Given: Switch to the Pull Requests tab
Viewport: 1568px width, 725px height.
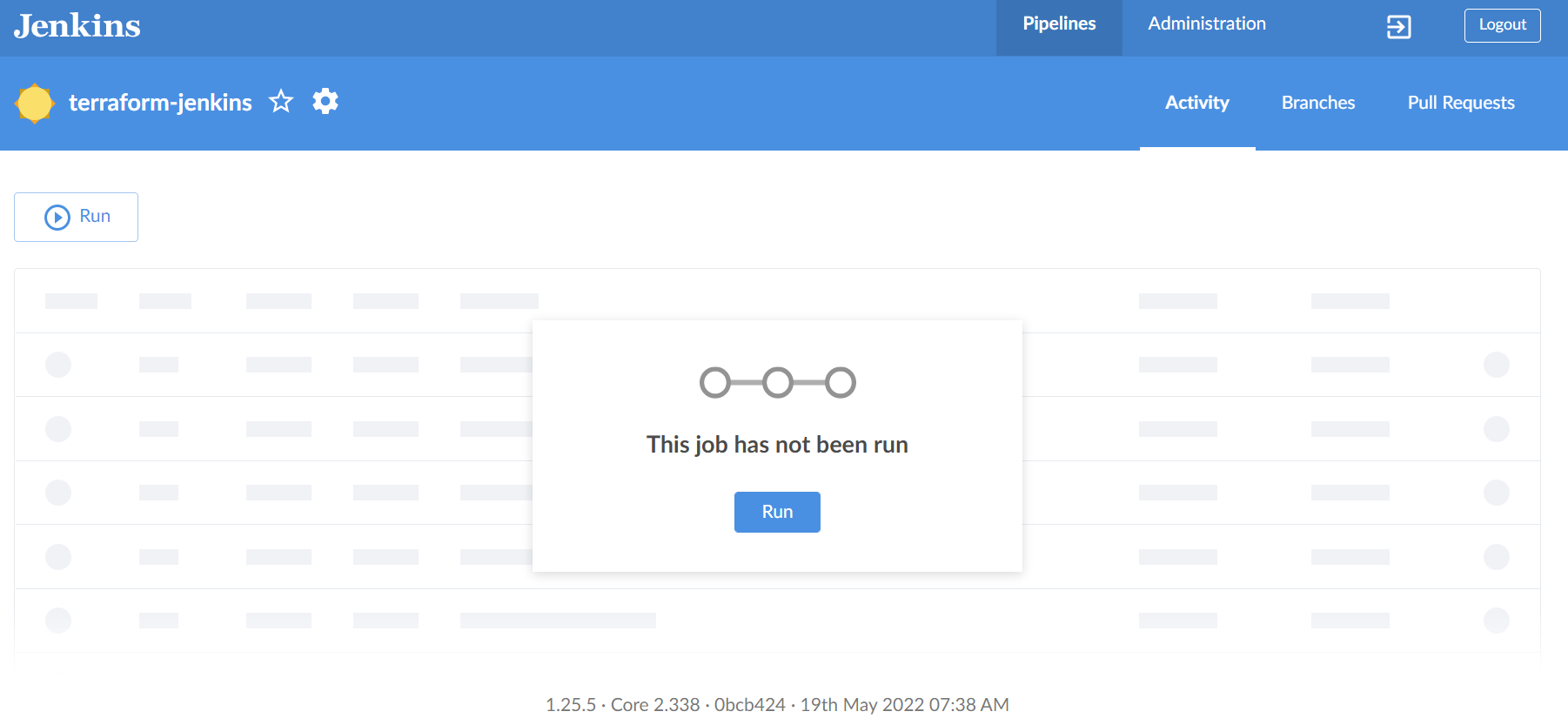Looking at the screenshot, I should point(1461,103).
